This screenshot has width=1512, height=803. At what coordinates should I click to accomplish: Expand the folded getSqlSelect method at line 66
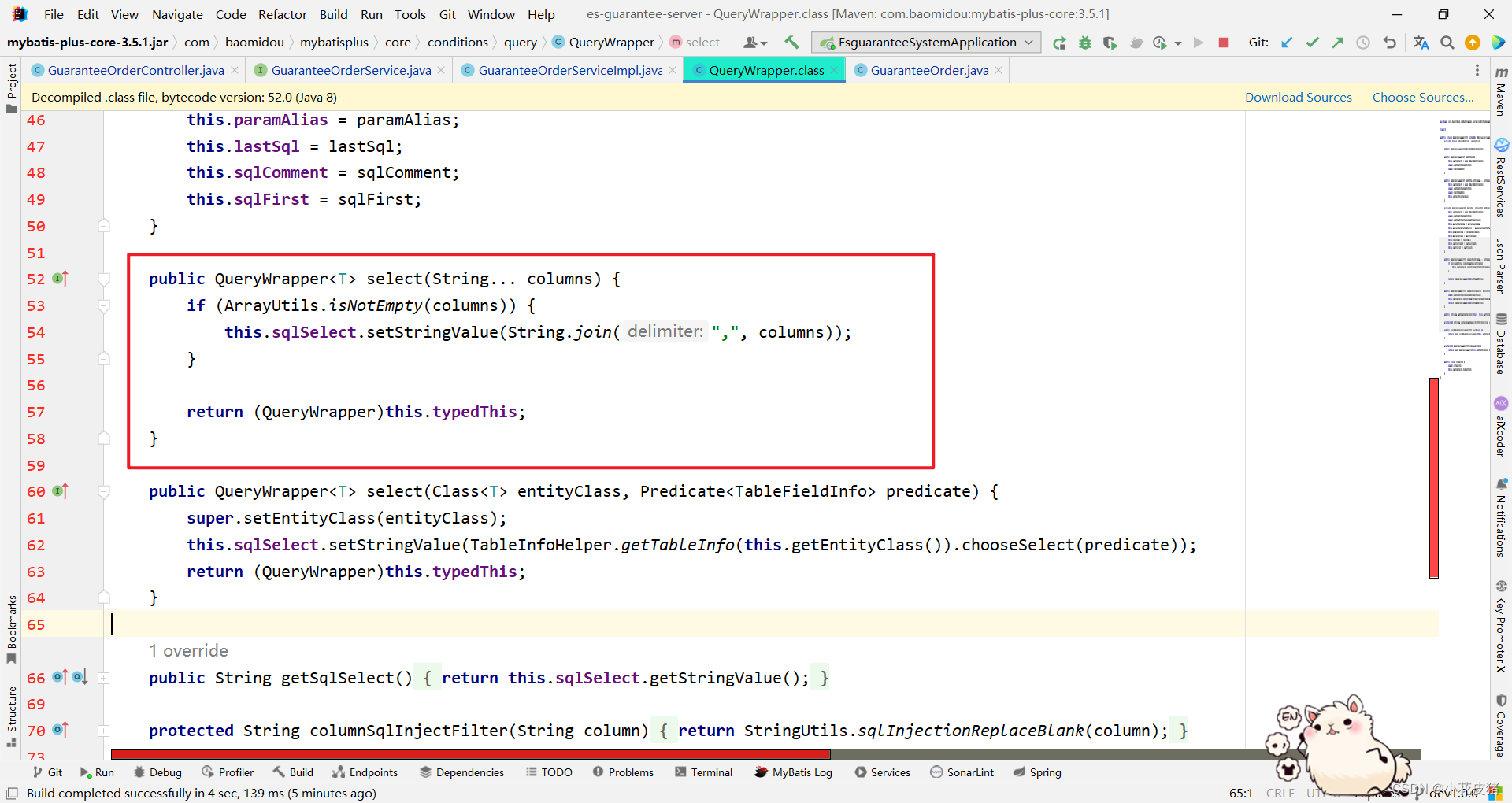(x=104, y=678)
